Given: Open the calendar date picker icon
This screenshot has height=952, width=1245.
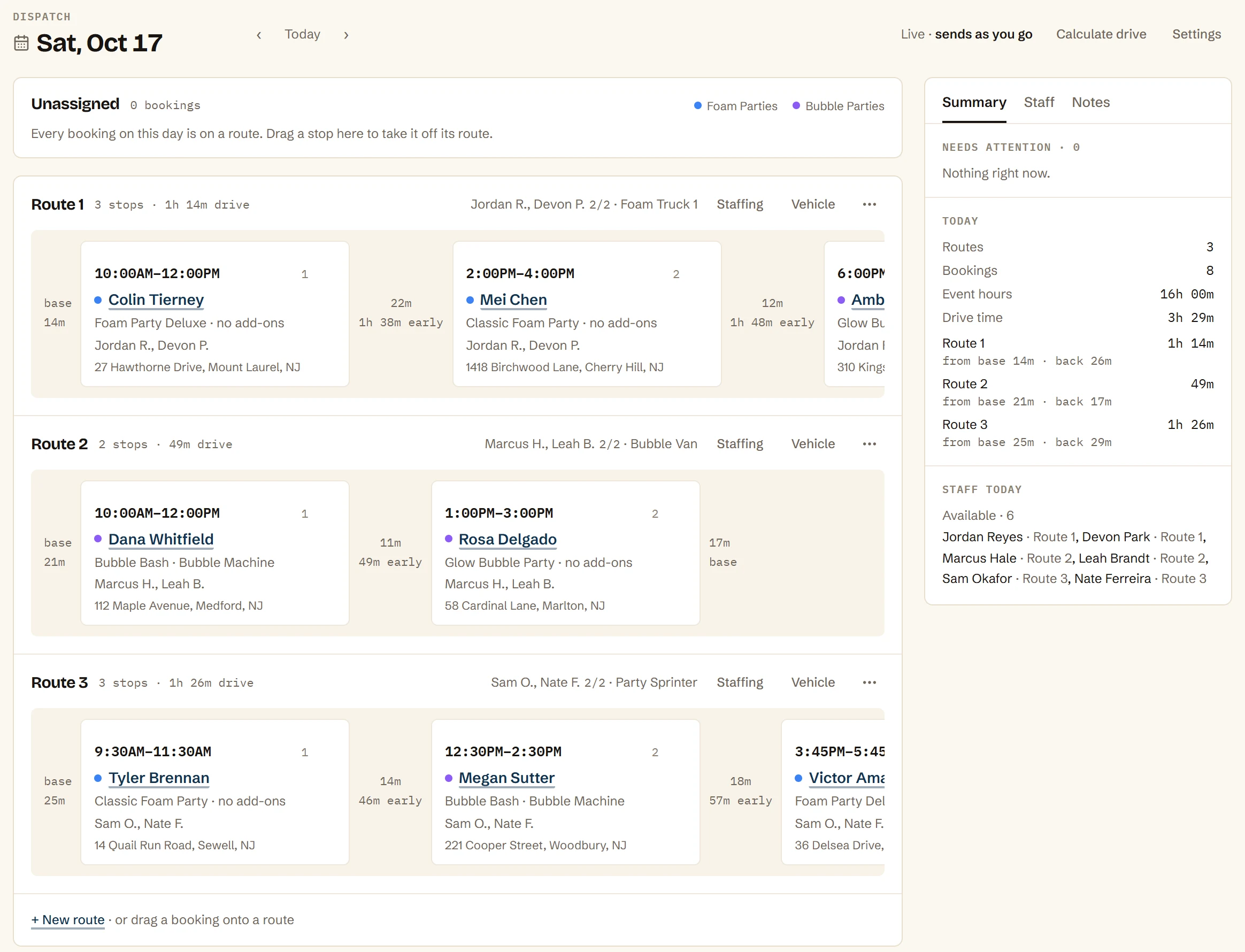Looking at the screenshot, I should click(21, 43).
